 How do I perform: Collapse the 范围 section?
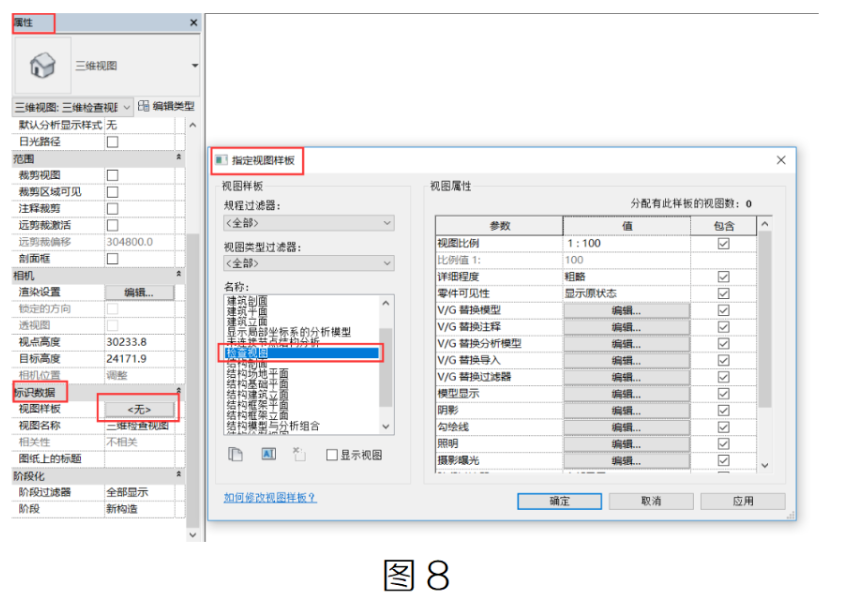[179, 157]
